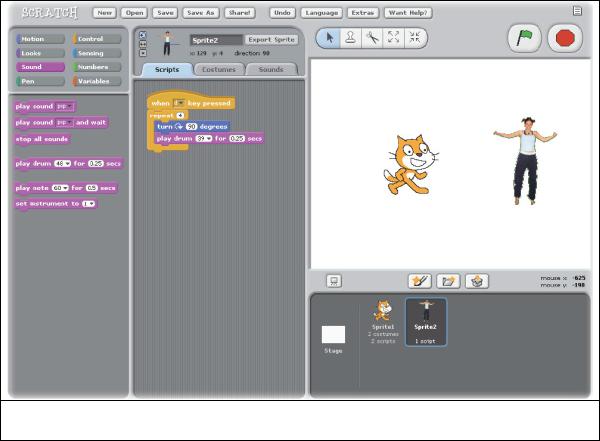Open the Numbers block category
The image size is (600, 441).
coord(97,67)
